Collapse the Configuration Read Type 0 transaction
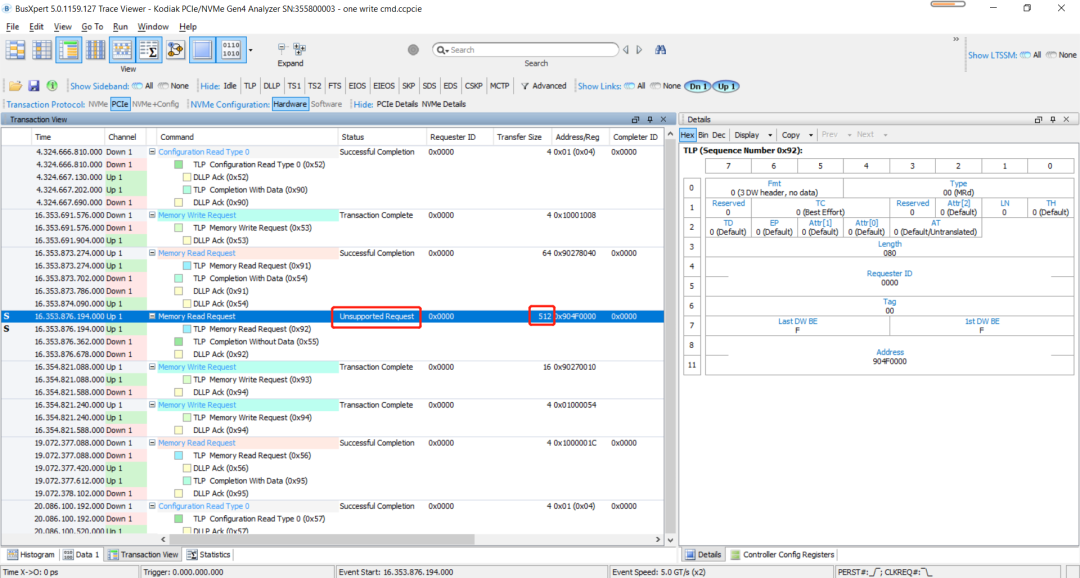This screenshot has height=578, width=1080. [152, 152]
